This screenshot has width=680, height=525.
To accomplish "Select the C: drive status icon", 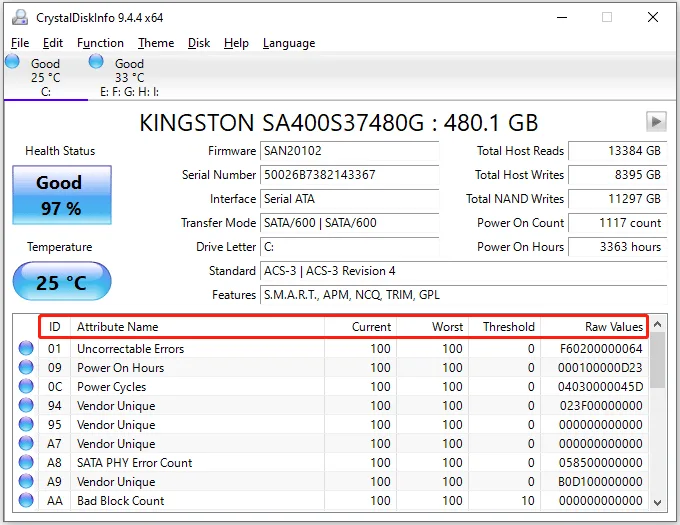I will 12,62.
